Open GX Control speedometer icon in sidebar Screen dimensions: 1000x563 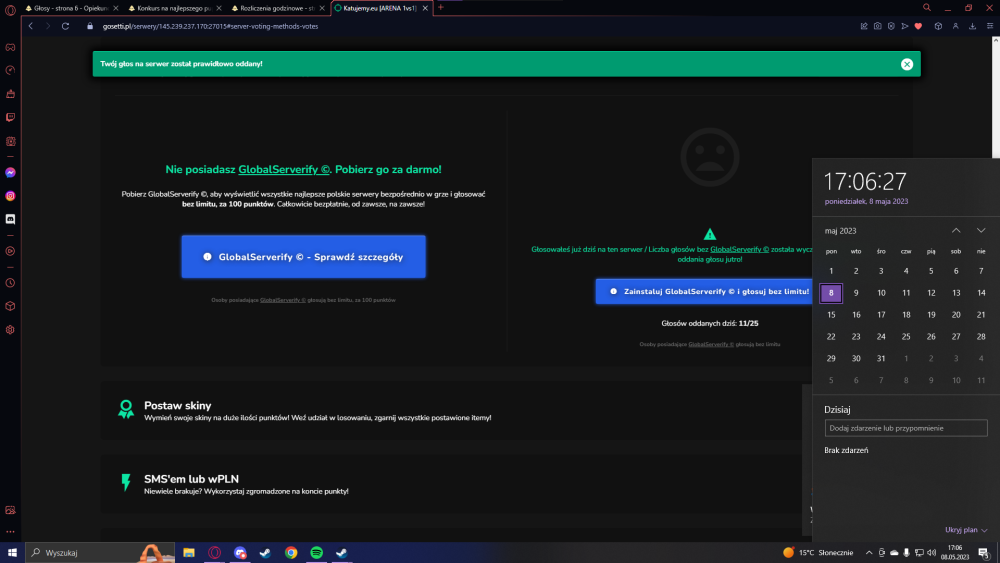point(10,70)
